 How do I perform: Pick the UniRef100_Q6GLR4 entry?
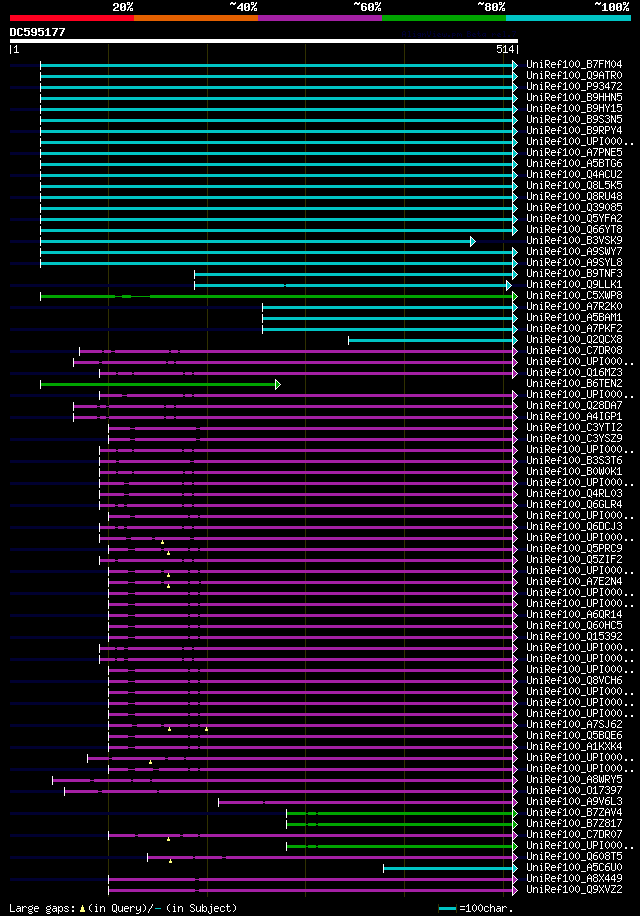click(x=574, y=505)
